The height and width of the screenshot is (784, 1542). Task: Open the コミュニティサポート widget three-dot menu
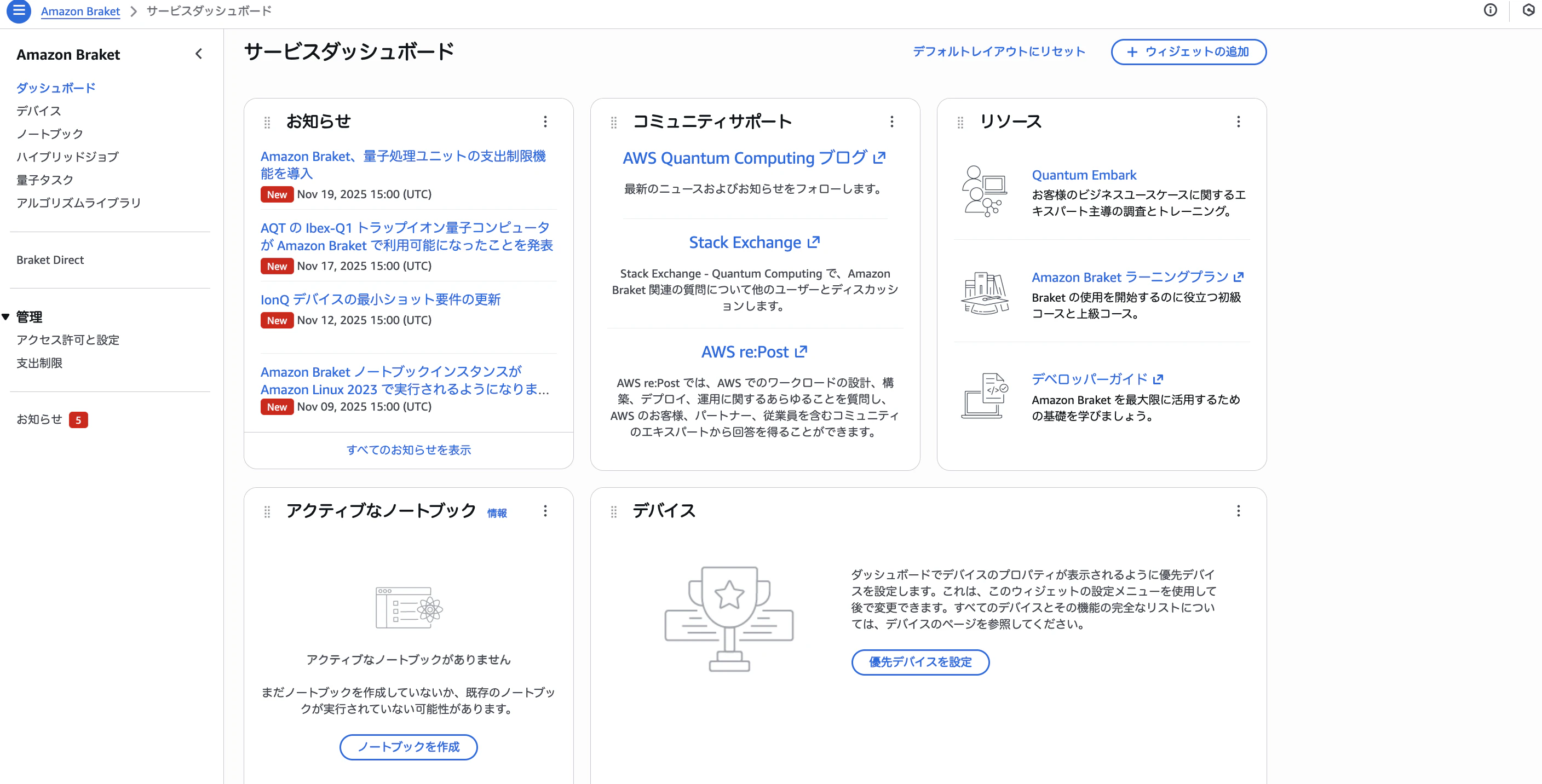pos(892,122)
